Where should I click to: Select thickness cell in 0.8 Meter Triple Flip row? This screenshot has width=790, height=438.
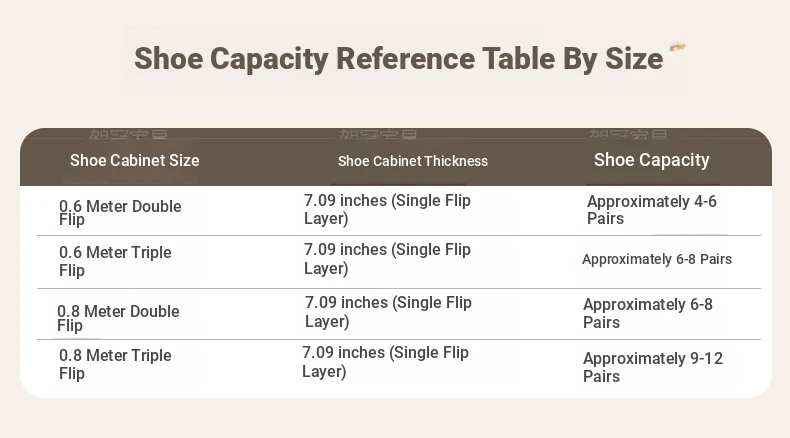385,361
